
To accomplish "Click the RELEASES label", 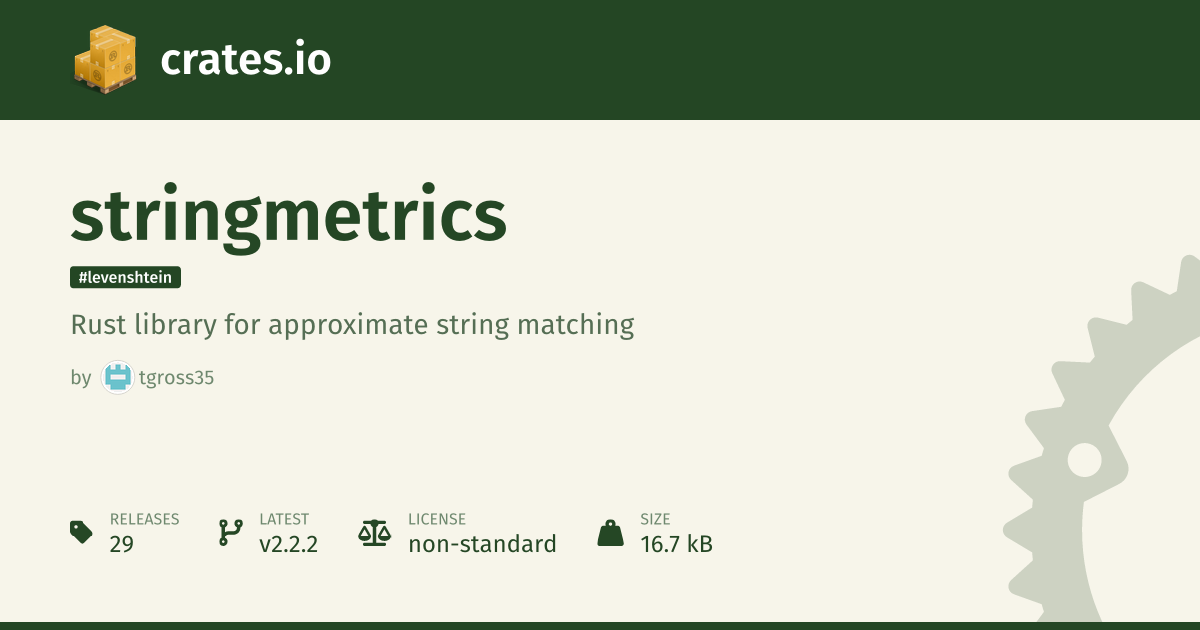I will pyautogui.click(x=144, y=519).
